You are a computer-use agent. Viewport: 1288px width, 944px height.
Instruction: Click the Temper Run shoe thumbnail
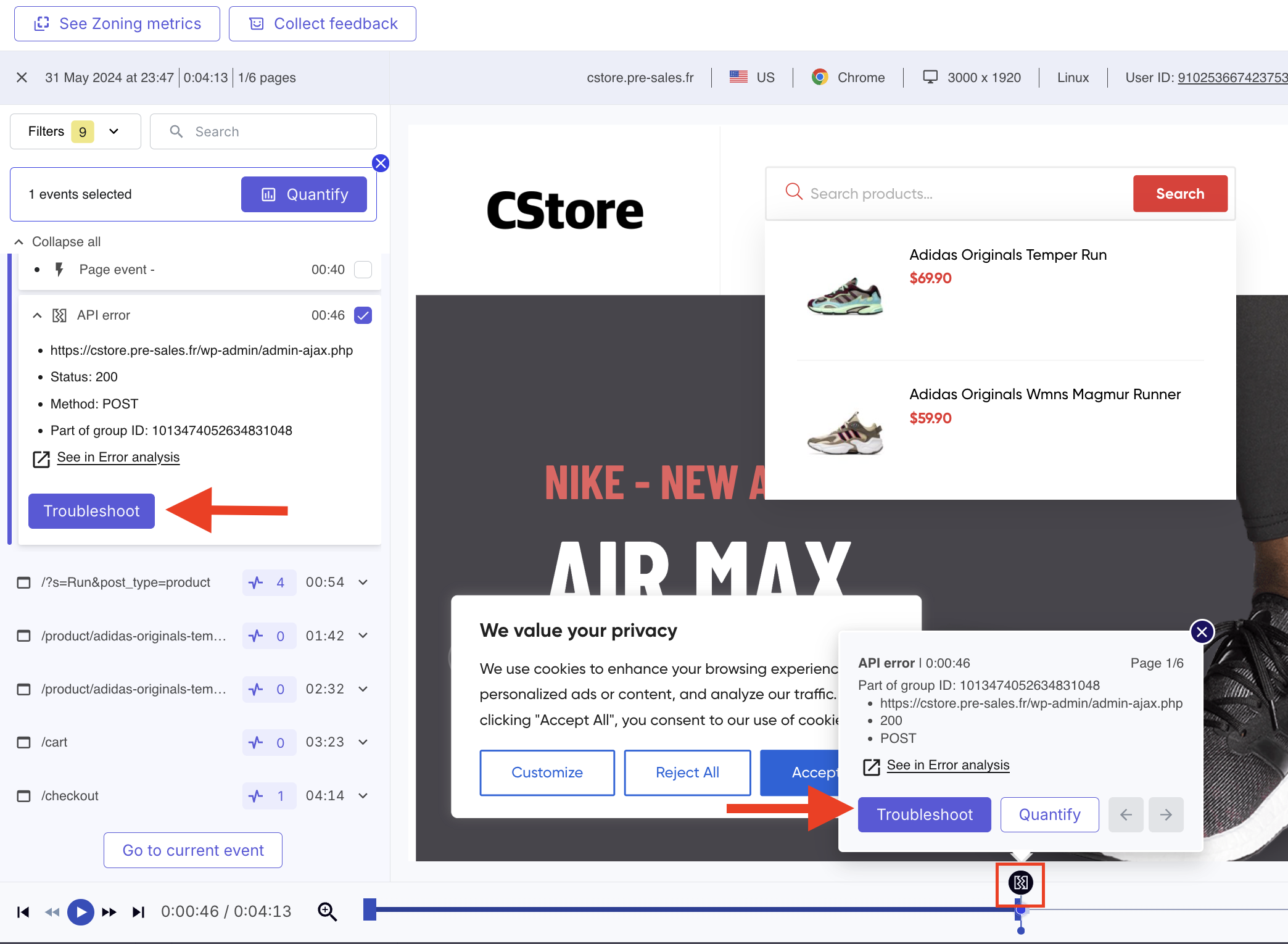tap(845, 297)
